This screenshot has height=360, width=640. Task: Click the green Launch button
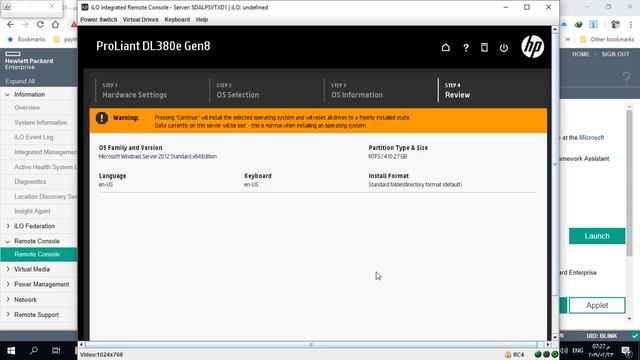597,236
